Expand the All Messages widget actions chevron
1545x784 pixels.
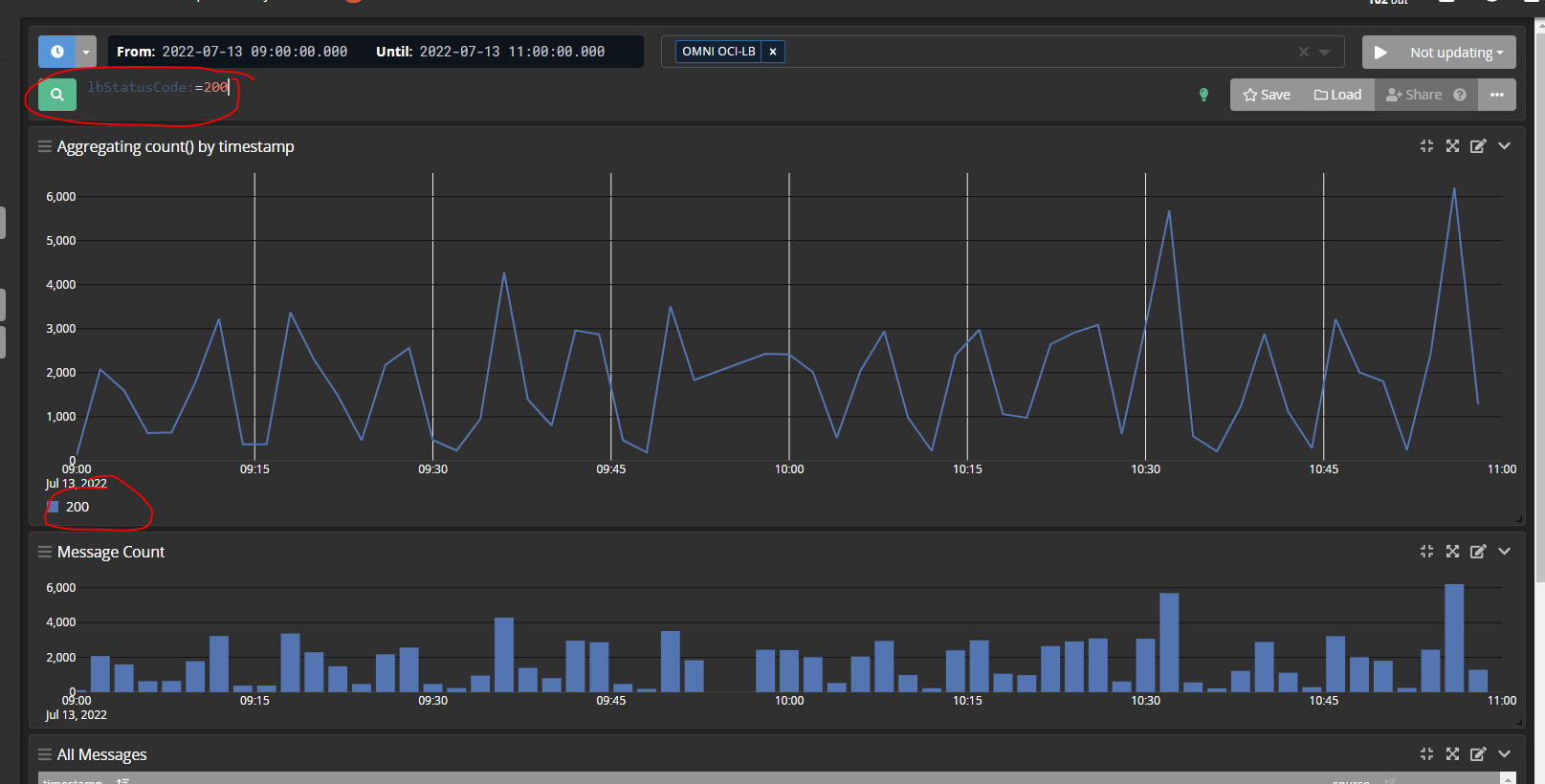pos(1504,754)
